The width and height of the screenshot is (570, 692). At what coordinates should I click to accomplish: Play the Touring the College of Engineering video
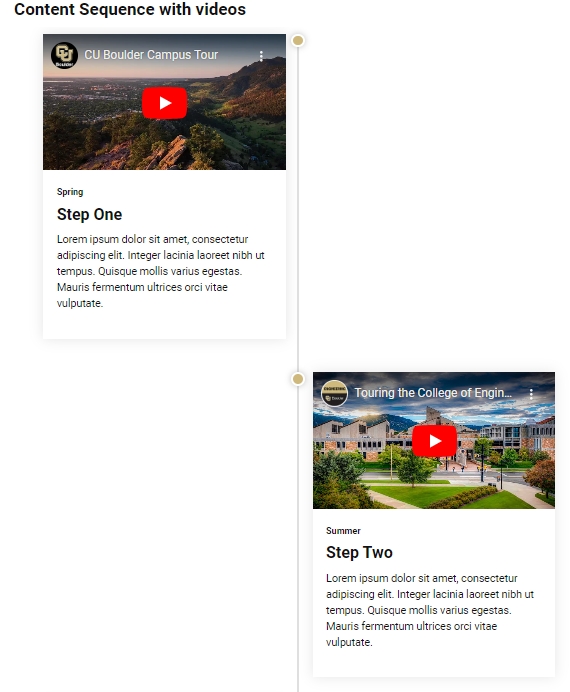435,441
